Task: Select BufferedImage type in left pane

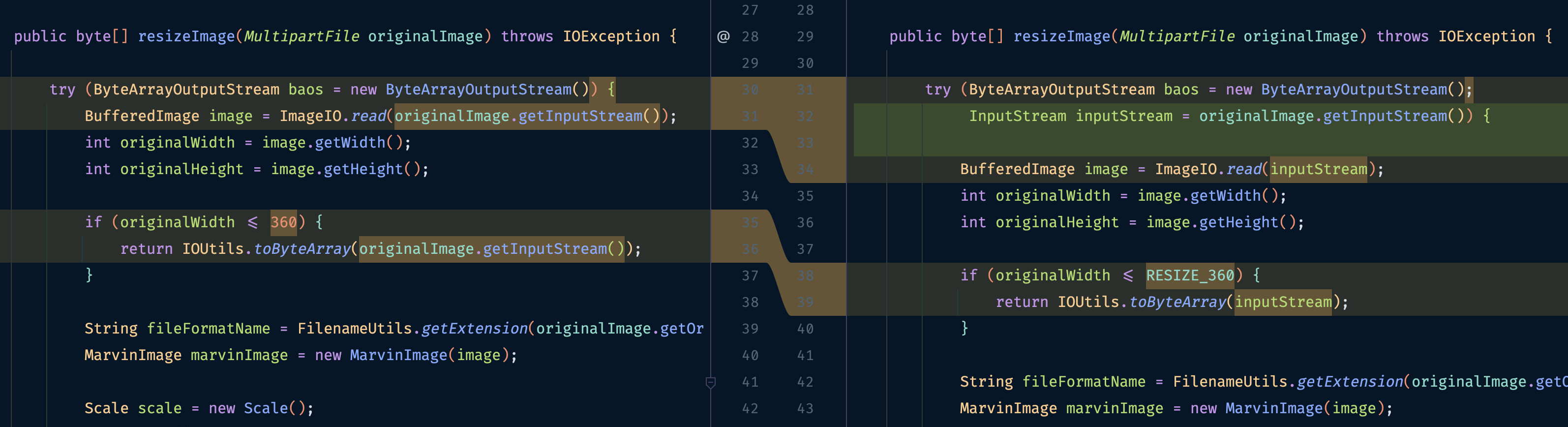Action: 142,116
